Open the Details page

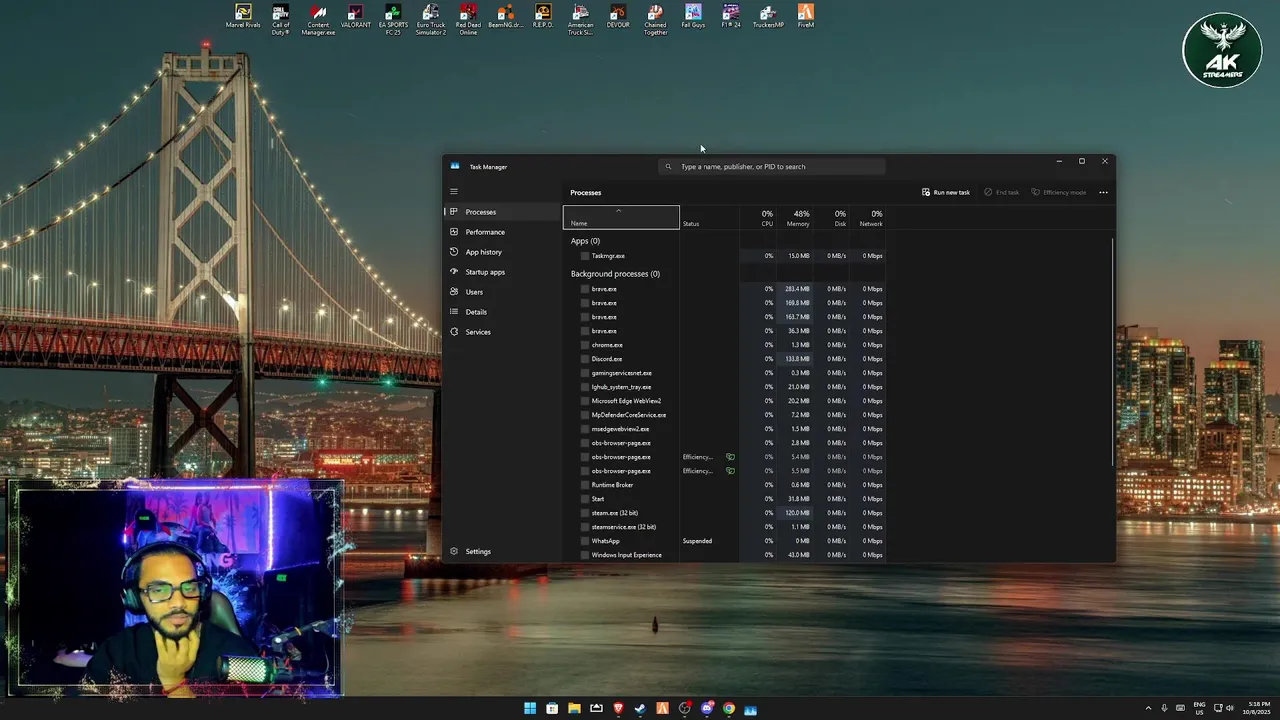coord(502,312)
